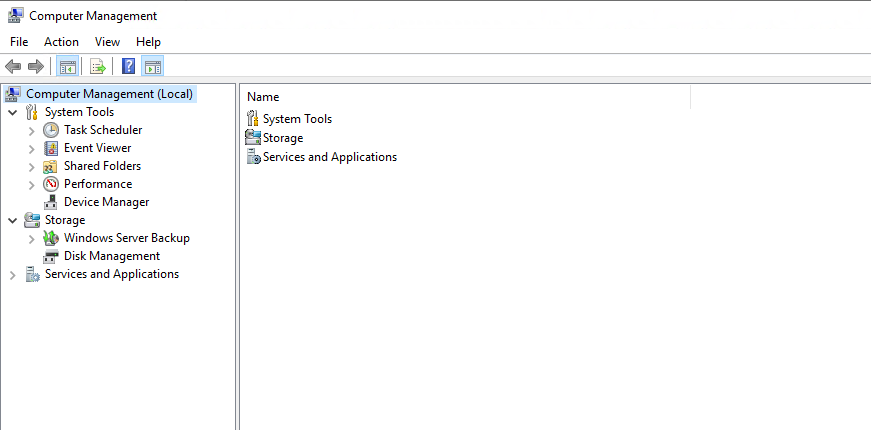
Task: Expand the Windows Server Backup node
Action: pyautogui.click(x=32, y=239)
